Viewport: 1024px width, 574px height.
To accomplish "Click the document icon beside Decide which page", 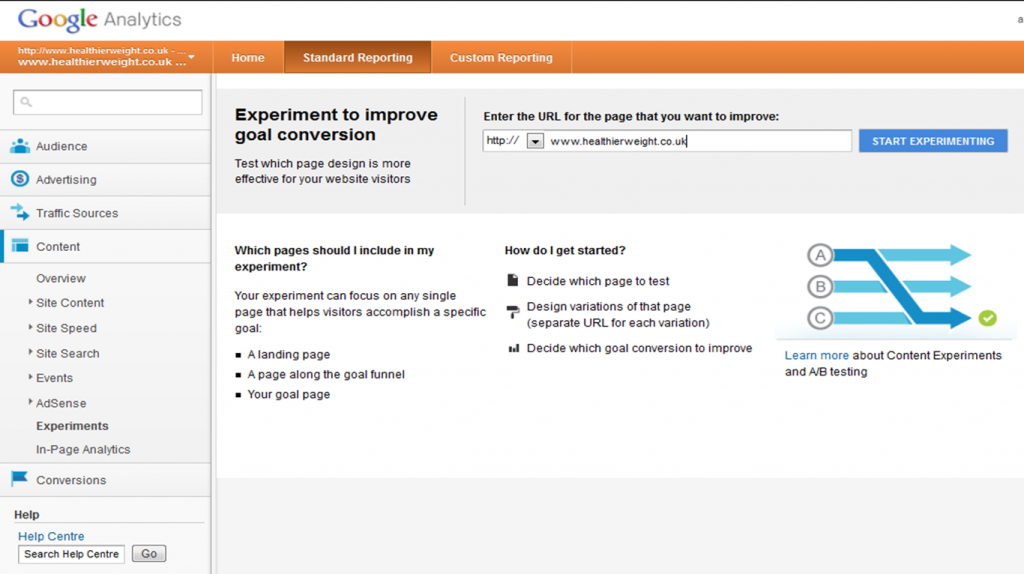I will pos(513,280).
